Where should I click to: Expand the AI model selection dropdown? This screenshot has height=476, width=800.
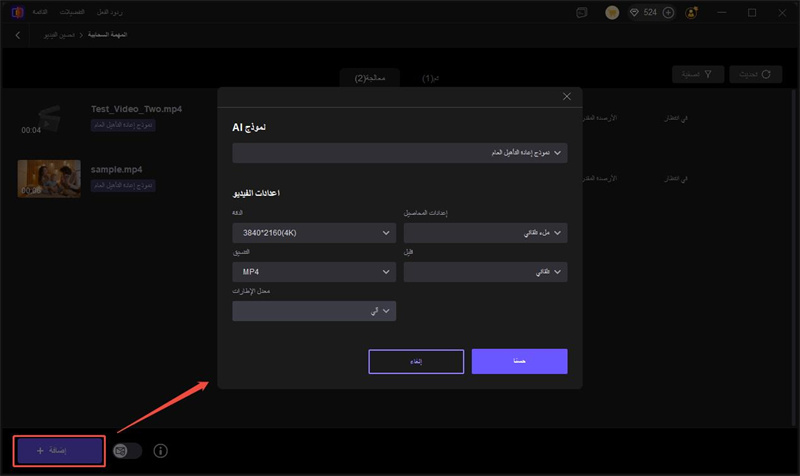tap(399, 153)
